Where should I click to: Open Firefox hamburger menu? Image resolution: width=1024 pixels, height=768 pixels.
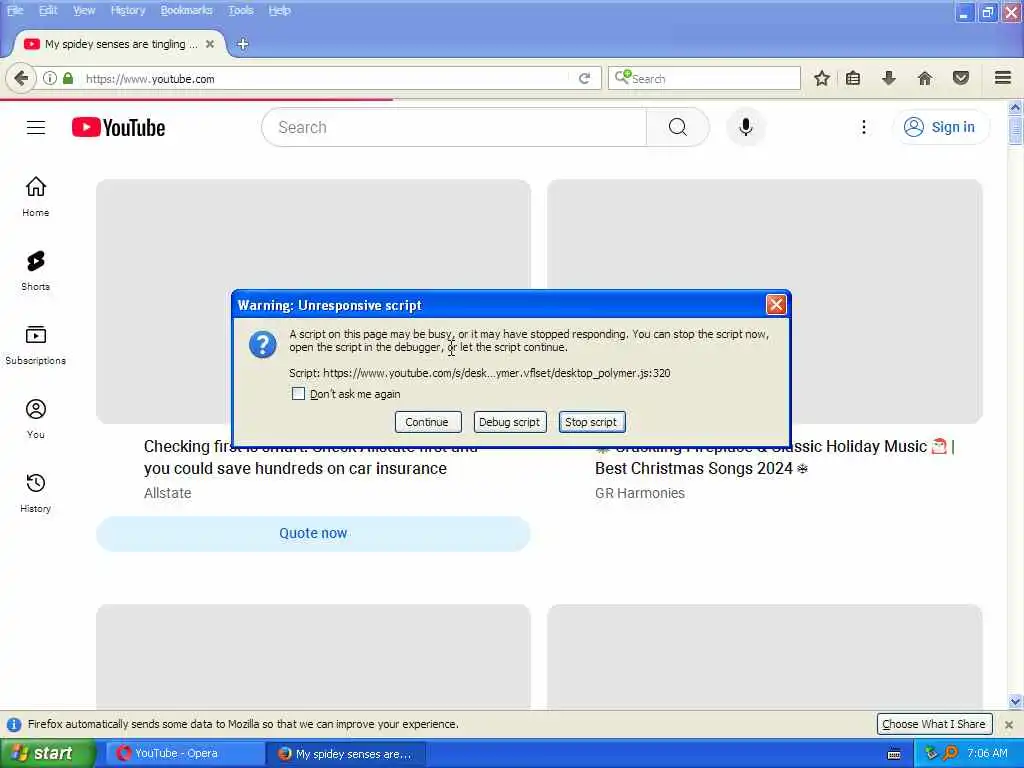pyautogui.click(x=1003, y=78)
